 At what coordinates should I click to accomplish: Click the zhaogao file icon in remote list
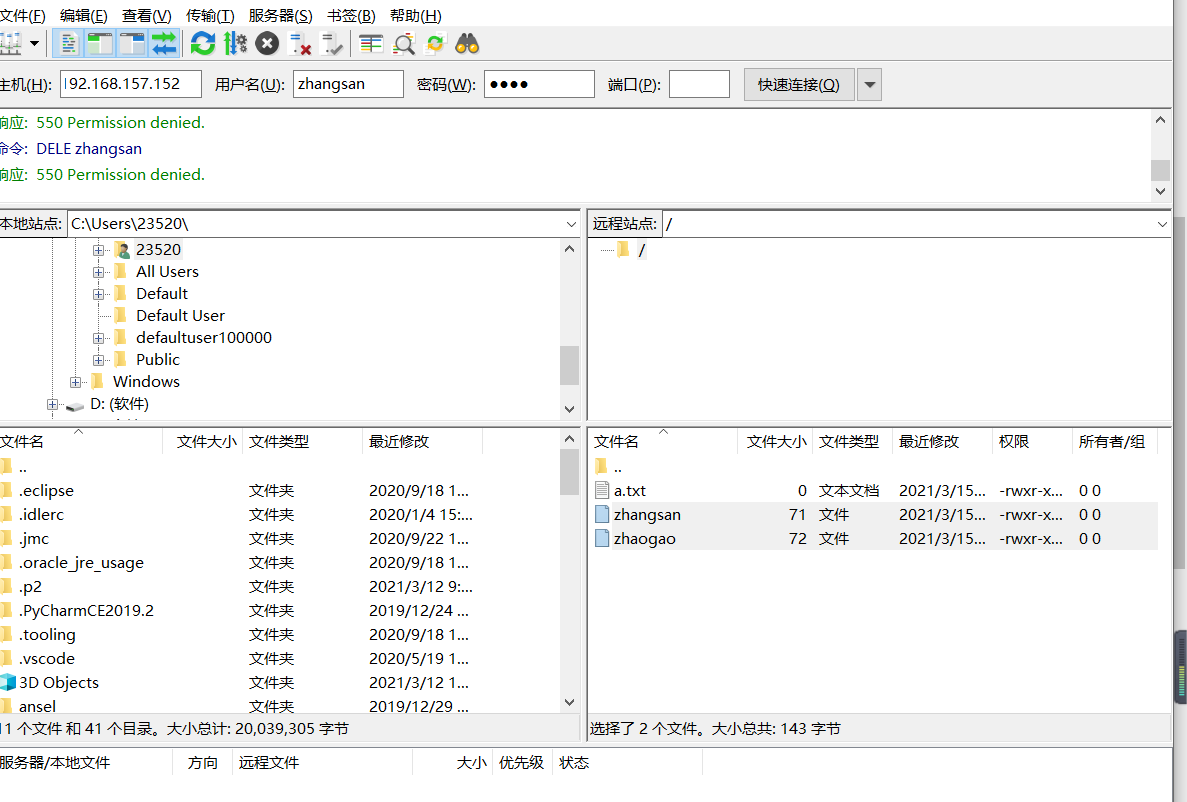click(602, 538)
